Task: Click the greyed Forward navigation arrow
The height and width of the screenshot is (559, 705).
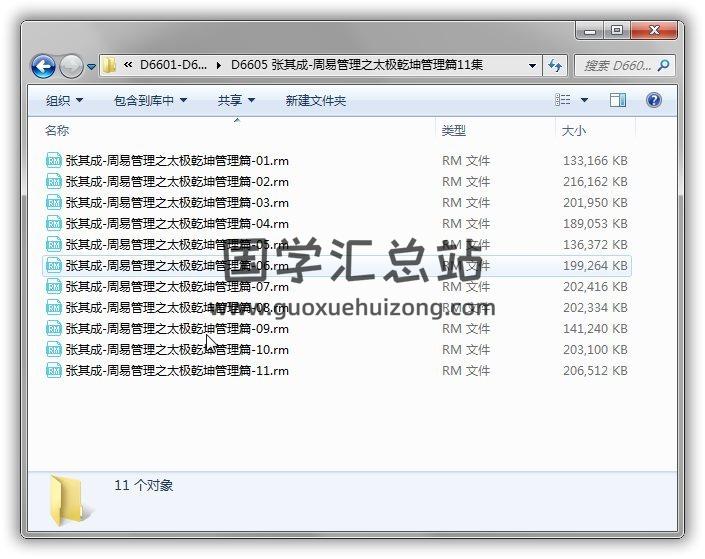Action: [x=71, y=67]
